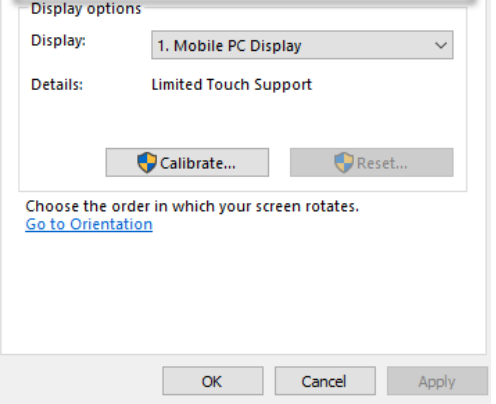Select the 'Limited Touch Support' details text

pos(232,84)
